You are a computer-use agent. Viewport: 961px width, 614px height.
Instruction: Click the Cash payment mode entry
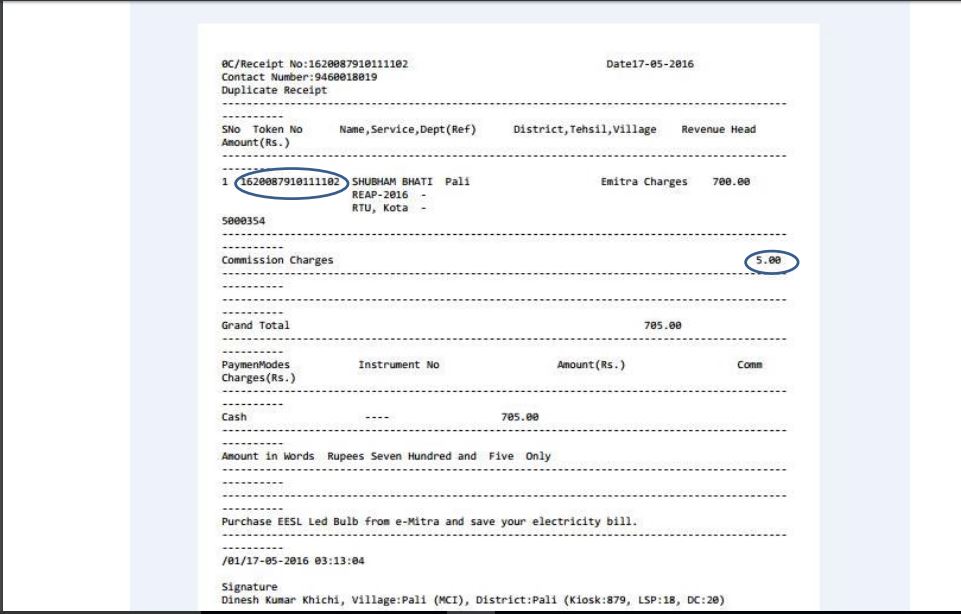click(234, 416)
